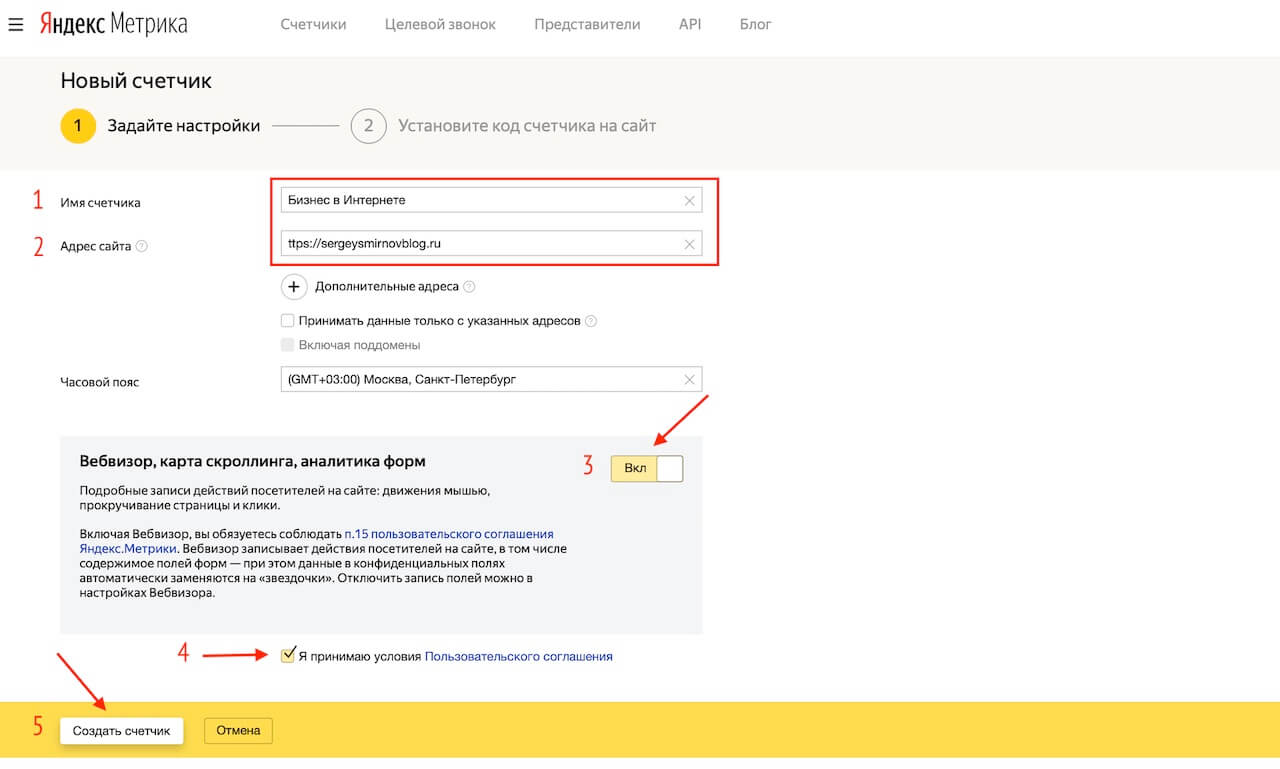Screen dimensions: 1280x769
Task: Open the Пользовательского соглашения link
Action: (x=519, y=657)
